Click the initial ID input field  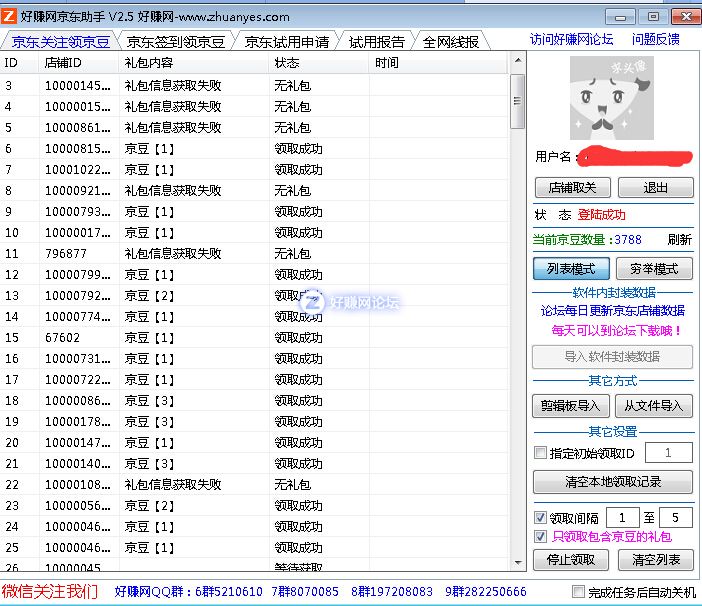668,453
